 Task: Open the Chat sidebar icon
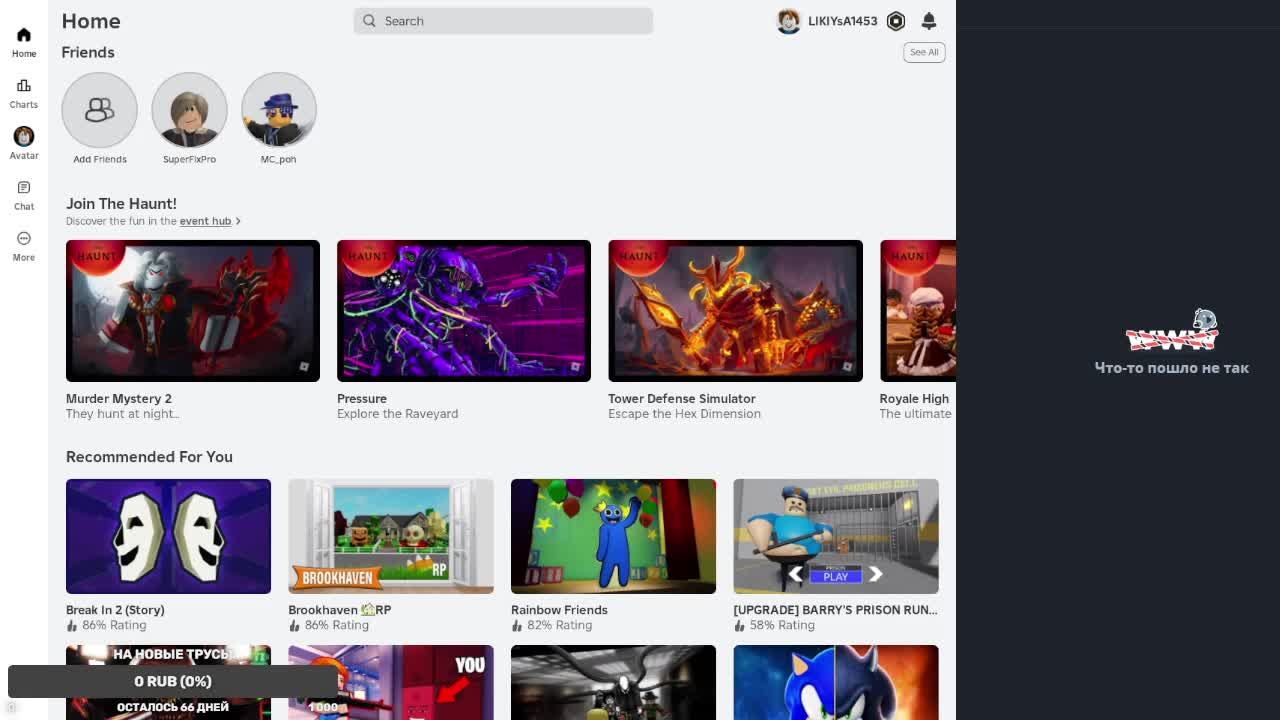coord(24,188)
